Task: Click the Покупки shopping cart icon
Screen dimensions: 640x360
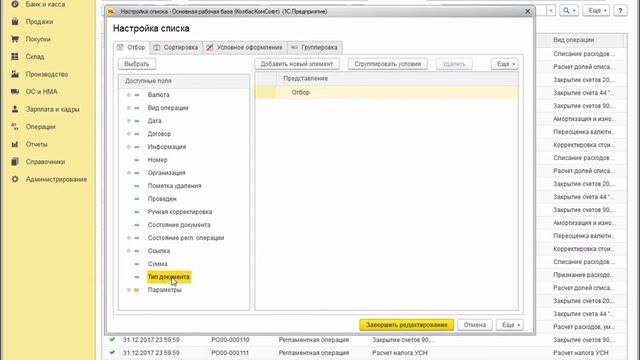Action: pos(15,39)
